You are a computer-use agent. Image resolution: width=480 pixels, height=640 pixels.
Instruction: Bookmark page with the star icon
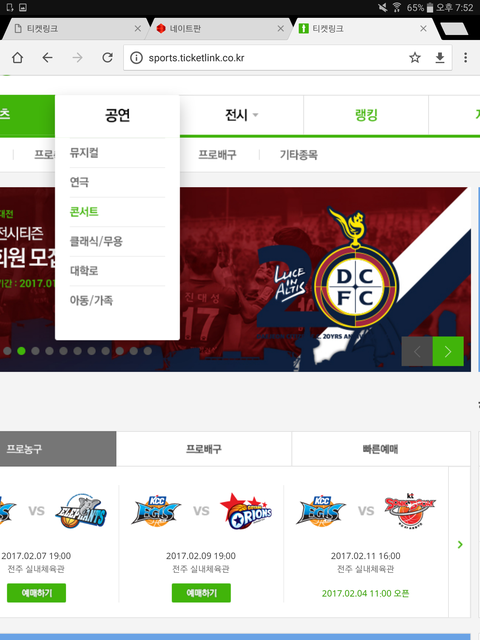point(415,58)
